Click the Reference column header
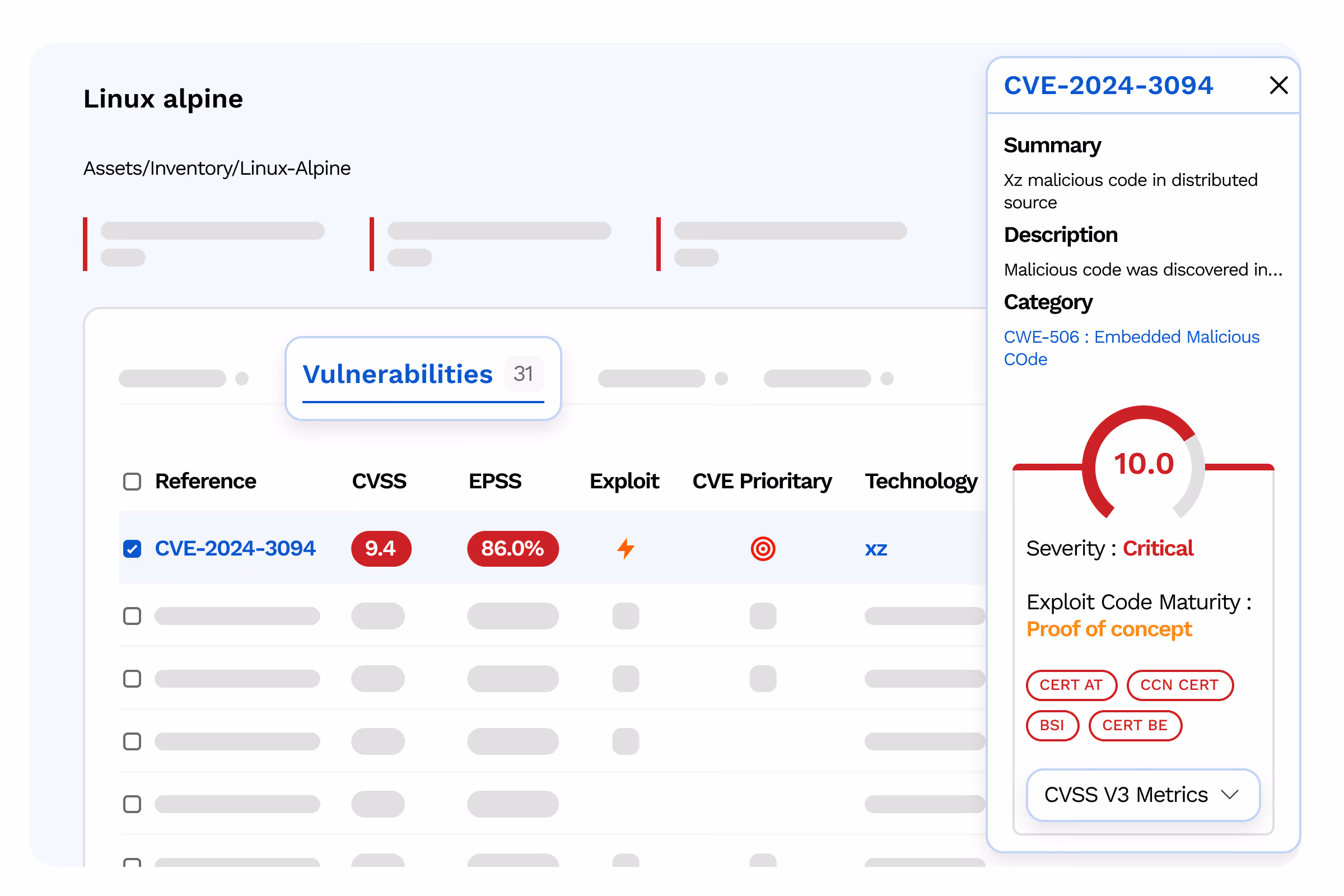The width and height of the screenshot is (1344, 896). tap(205, 481)
